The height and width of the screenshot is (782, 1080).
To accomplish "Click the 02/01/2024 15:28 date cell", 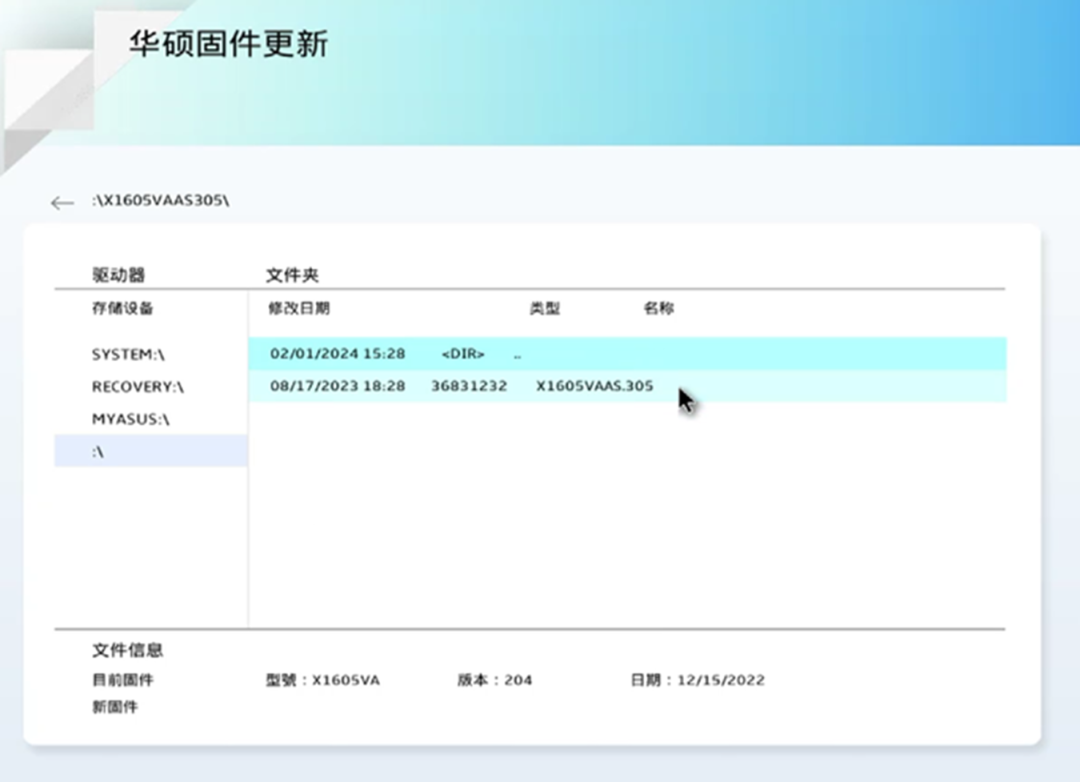I will click(338, 353).
